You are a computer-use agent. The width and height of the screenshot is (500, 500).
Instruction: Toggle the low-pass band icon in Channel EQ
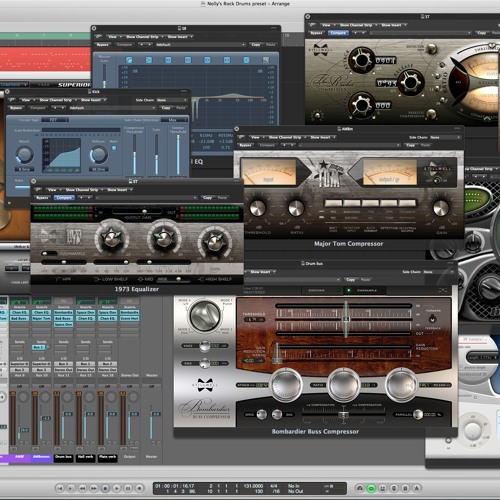(x=266, y=60)
